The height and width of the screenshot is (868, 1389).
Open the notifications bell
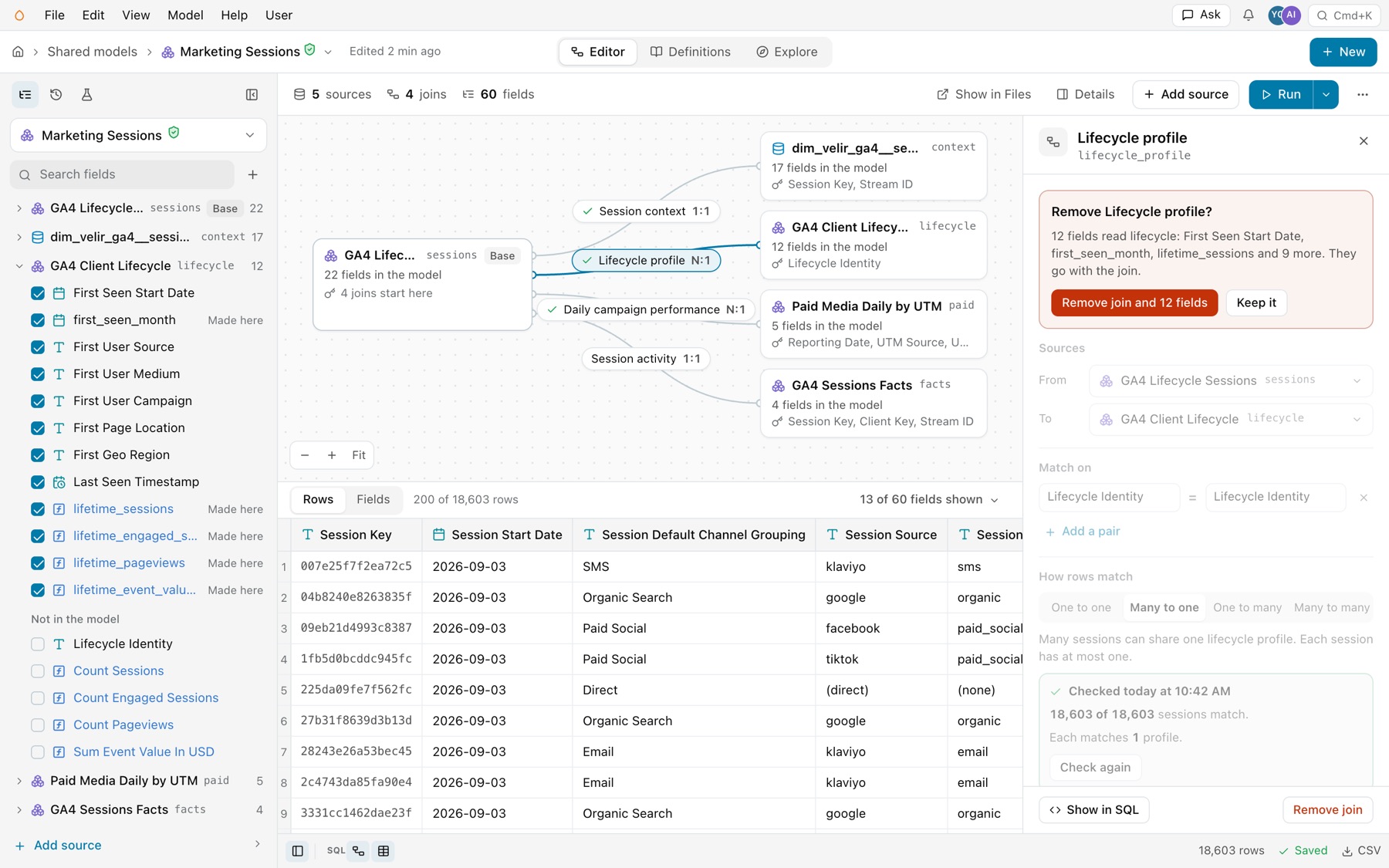click(1248, 15)
